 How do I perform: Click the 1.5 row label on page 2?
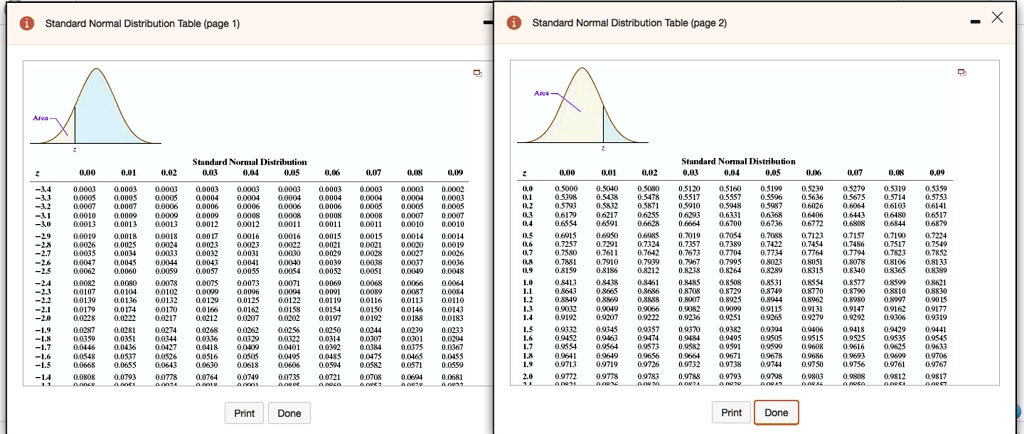tap(528, 330)
